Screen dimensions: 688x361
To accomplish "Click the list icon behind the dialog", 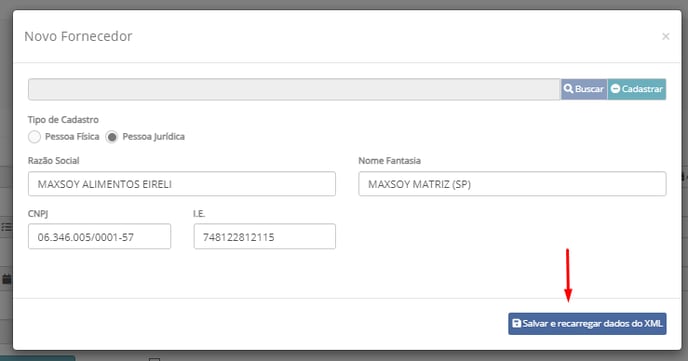I will pos(6,227).
